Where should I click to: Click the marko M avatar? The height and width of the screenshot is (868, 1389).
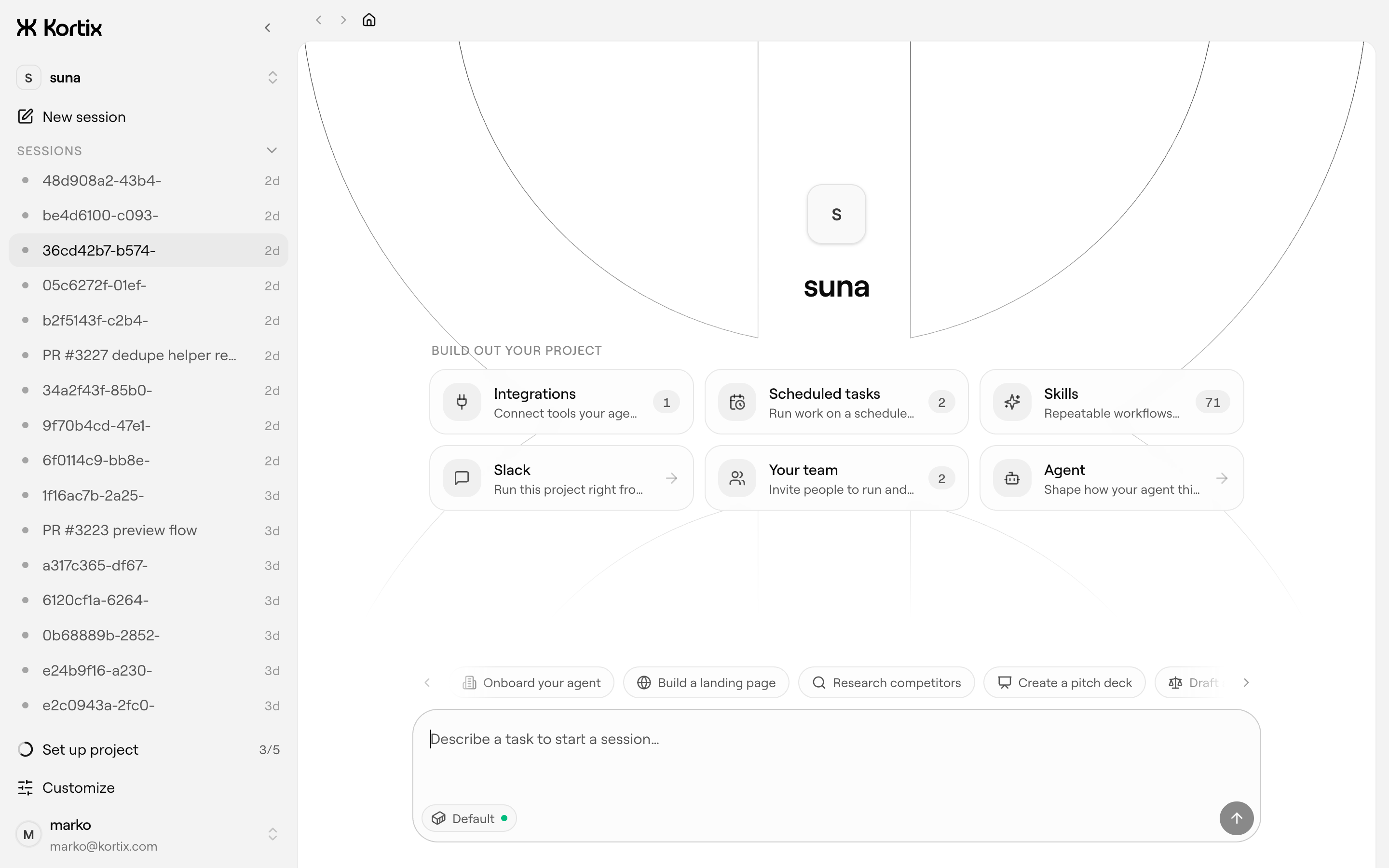(29, 834)
